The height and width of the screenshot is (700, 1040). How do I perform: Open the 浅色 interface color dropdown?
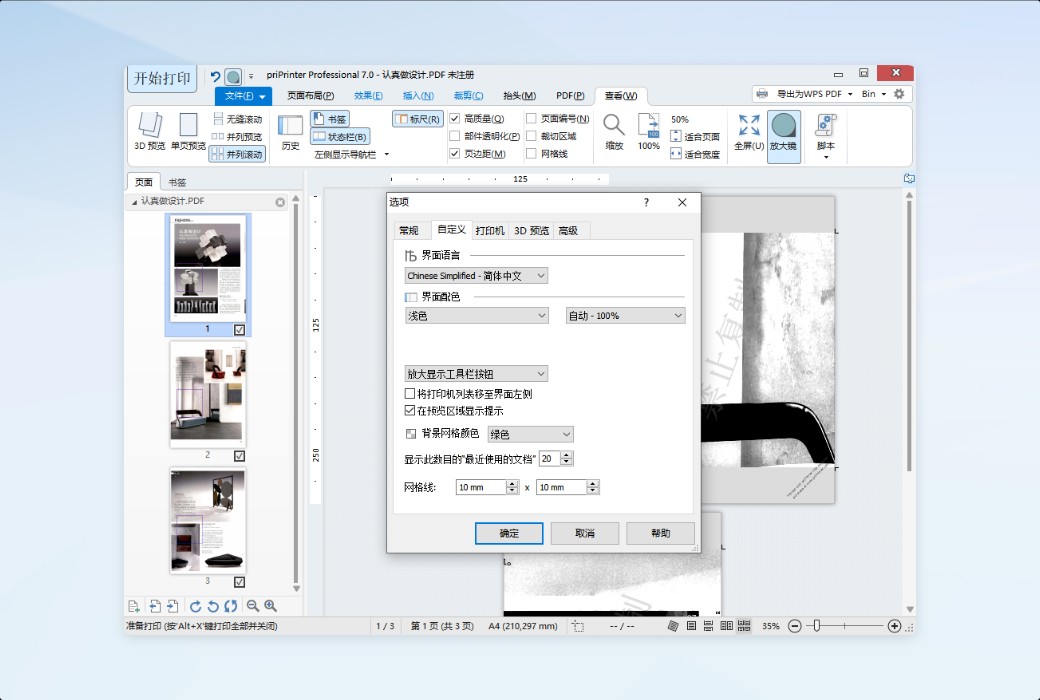point(476,316)
